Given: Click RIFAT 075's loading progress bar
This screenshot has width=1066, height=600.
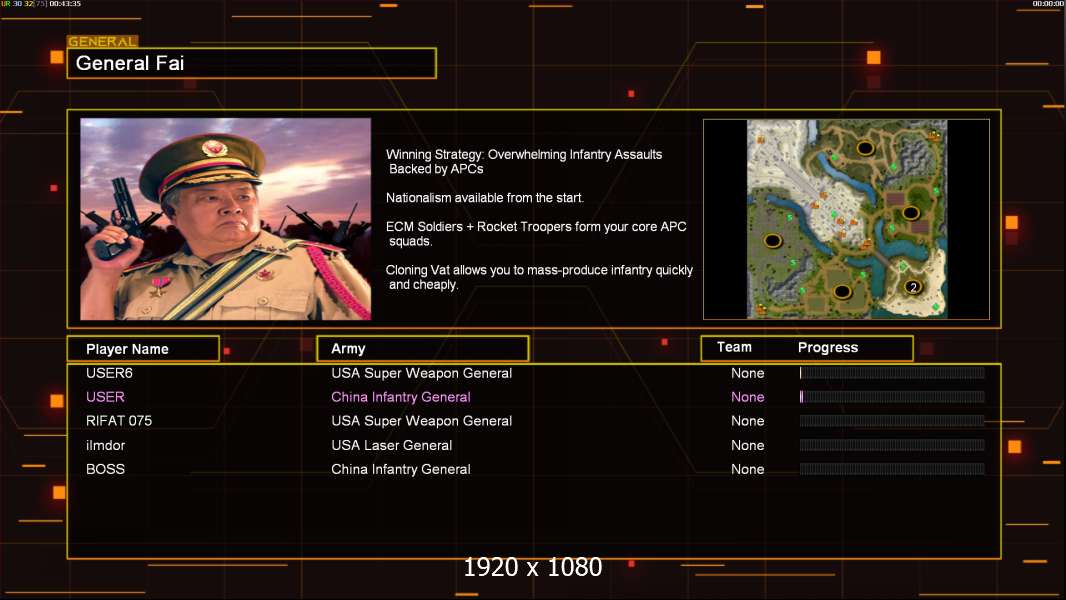Looking at the screenshot, I should [x=892, y=421].
